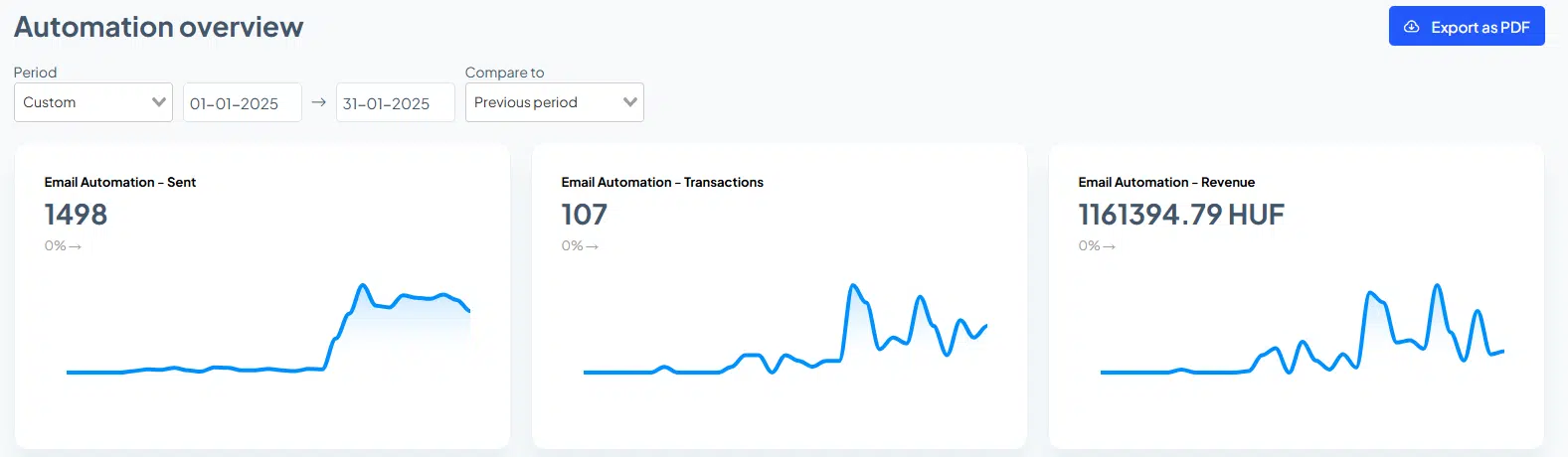Click the cloud download icon in Export button
The width and height of the screenshot is (1568, 457).
coord(1411,27)
